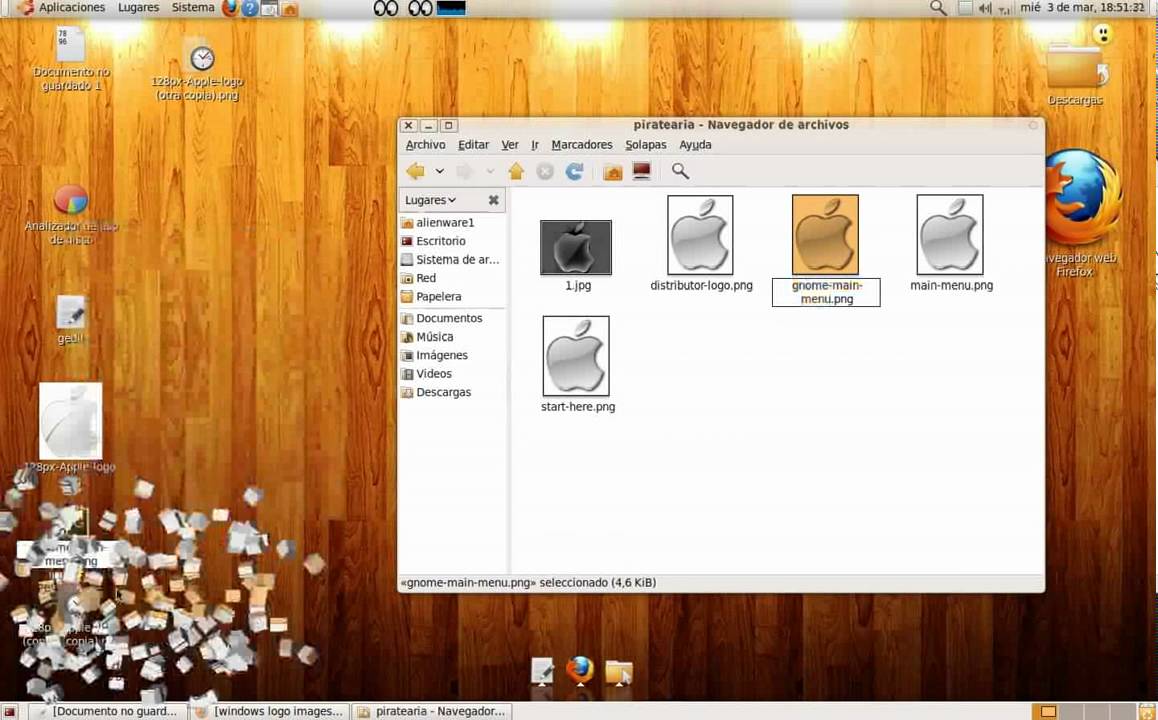Click the Firefox dock icon
This screenshot has height=720, width=1158.
(x=580, y=671)
